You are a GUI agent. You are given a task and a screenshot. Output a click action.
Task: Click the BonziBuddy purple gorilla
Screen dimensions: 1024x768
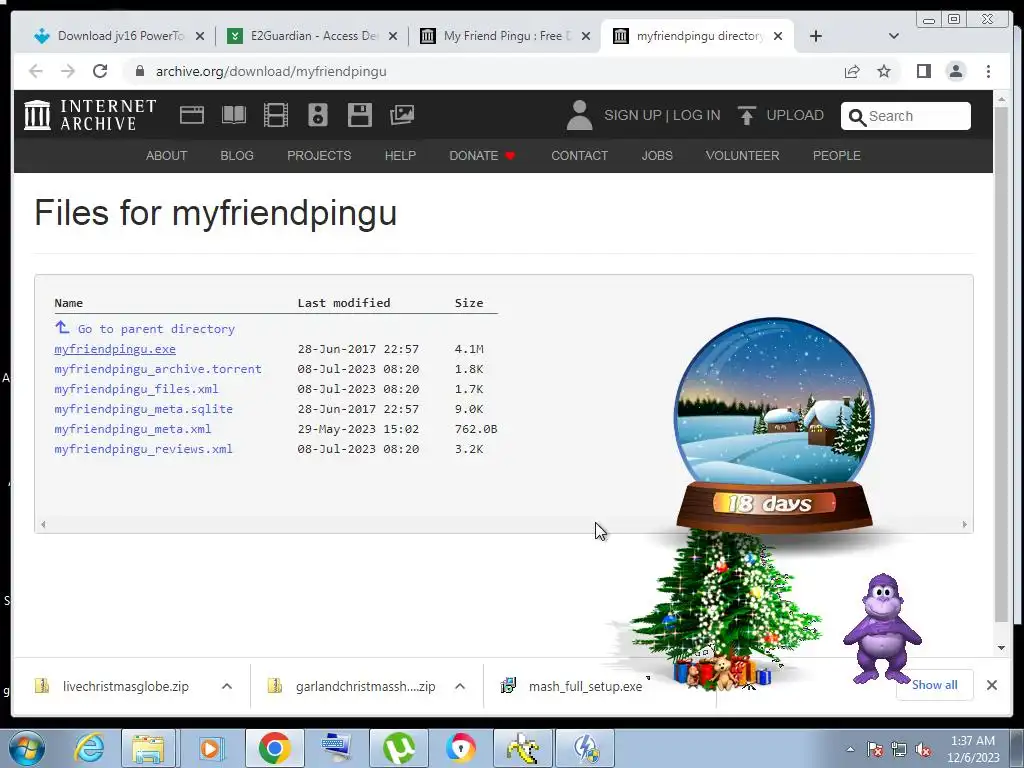click(882, 628)
